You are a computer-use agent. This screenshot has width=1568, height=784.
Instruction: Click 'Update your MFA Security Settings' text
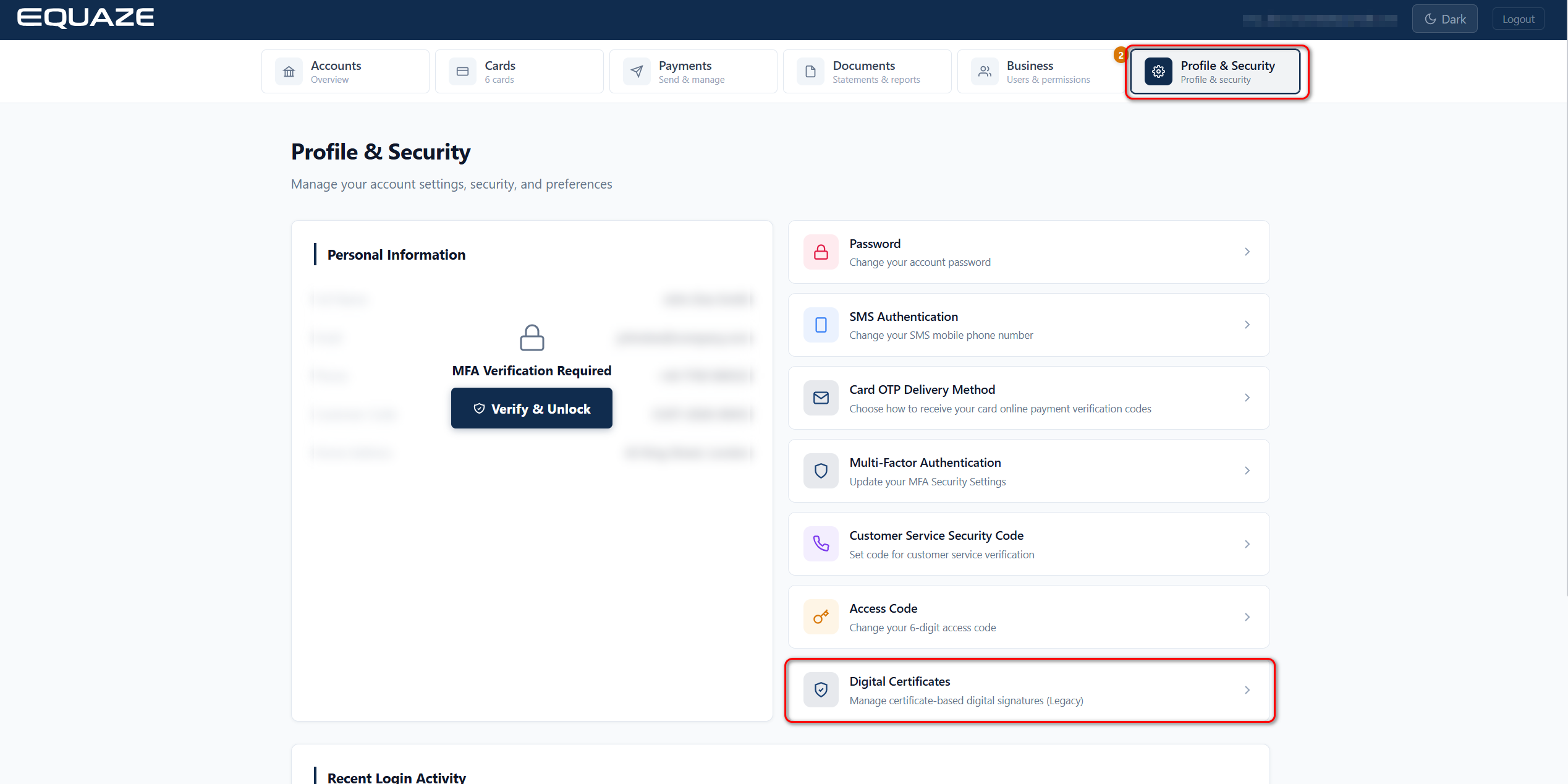tap(927, 482)
